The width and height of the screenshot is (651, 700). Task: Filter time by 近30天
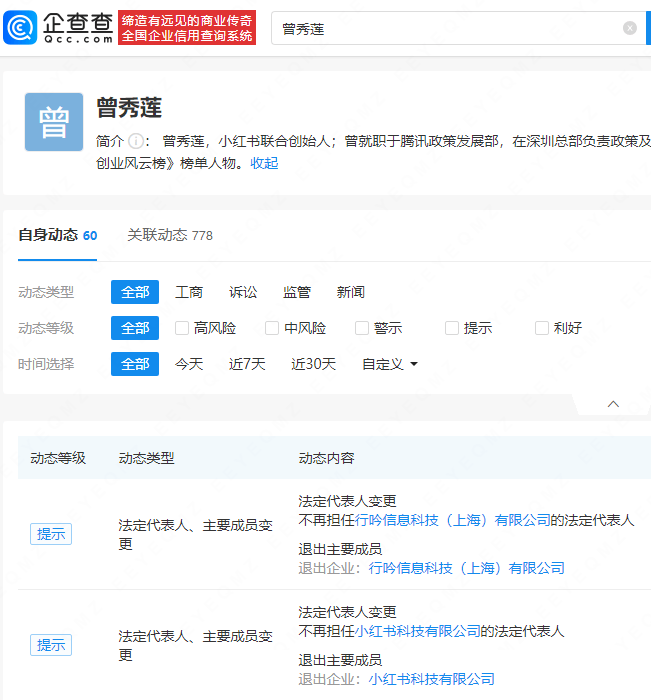313,364
